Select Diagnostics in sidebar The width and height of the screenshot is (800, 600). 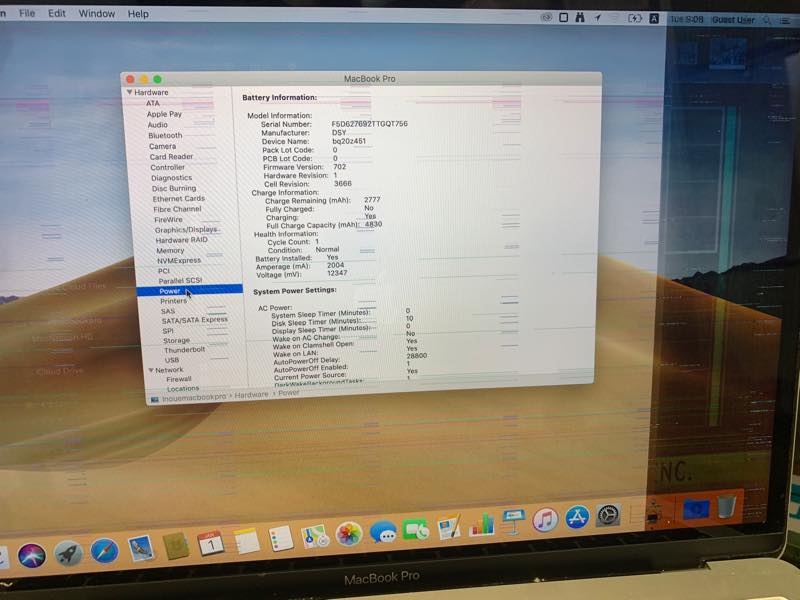(x=171, y=178)
